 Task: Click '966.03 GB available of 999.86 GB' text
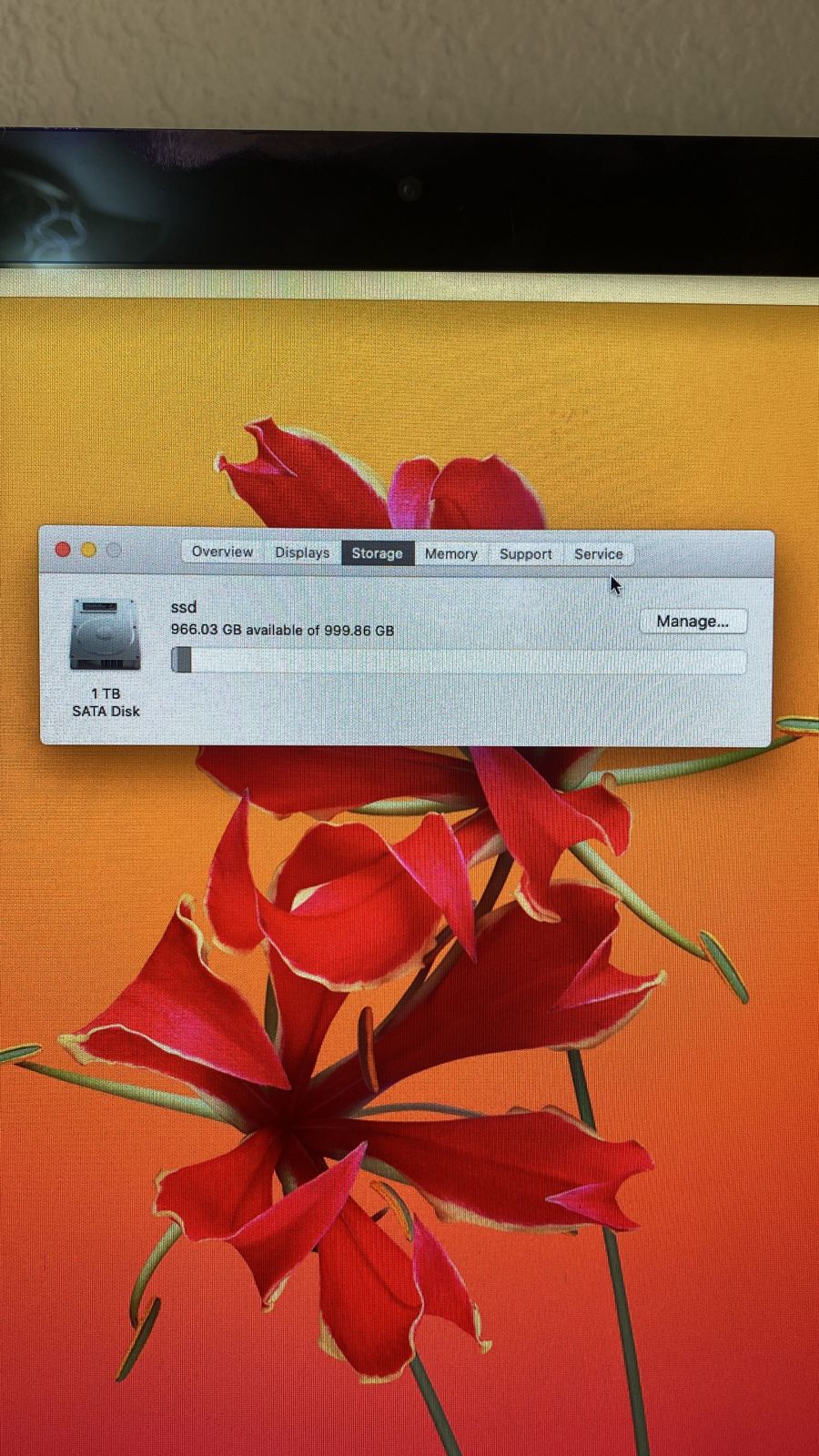click(x=282, y=630)
